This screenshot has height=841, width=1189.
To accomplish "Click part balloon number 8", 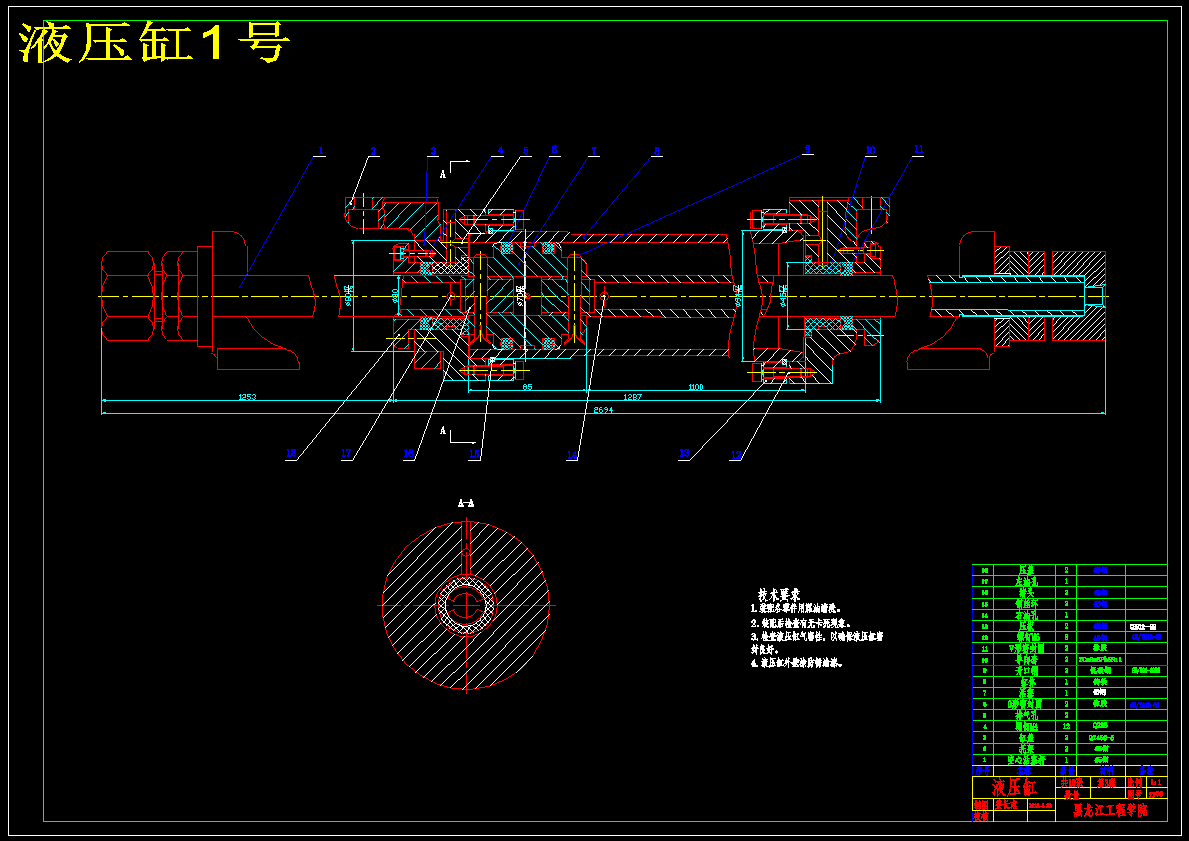I will coord(657,151).
